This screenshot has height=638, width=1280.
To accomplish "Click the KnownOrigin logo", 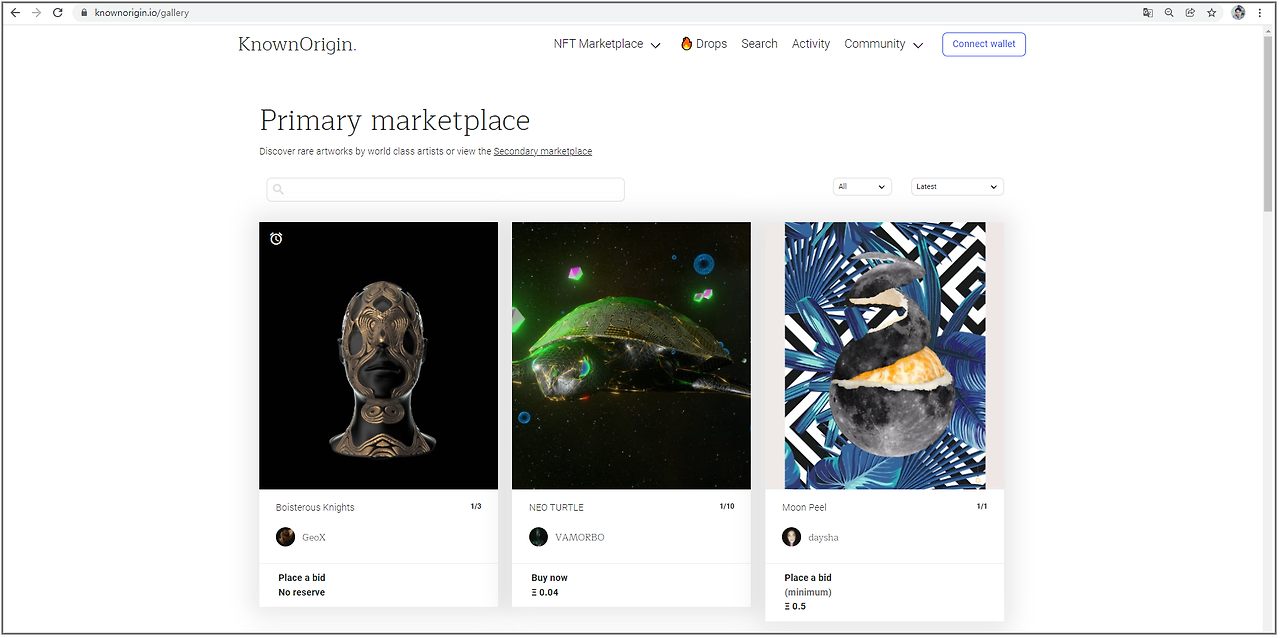I will [297, 44].
